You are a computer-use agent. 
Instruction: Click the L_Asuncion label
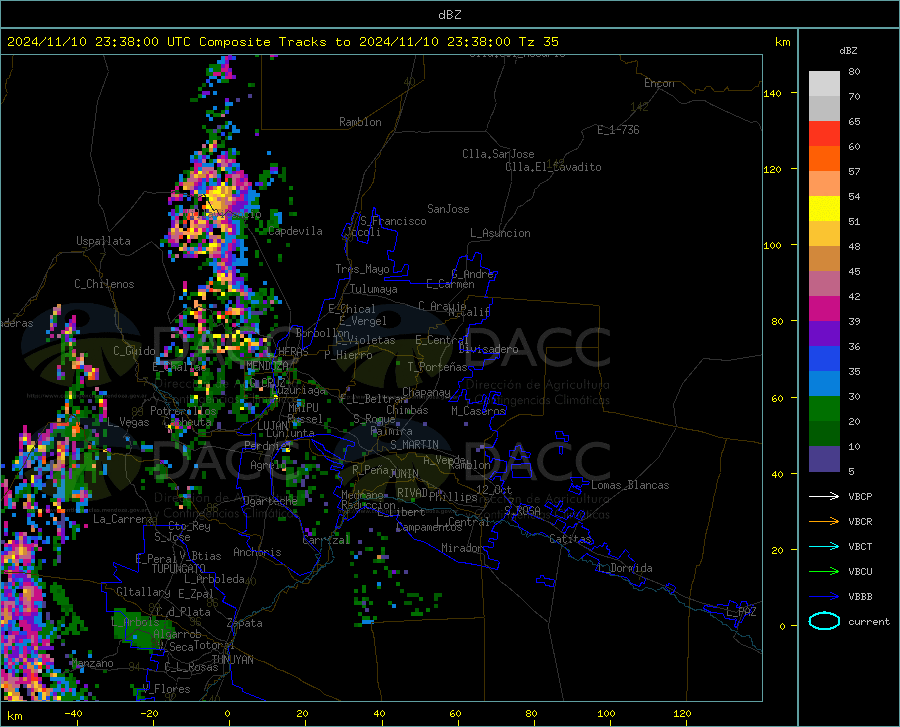500,233
